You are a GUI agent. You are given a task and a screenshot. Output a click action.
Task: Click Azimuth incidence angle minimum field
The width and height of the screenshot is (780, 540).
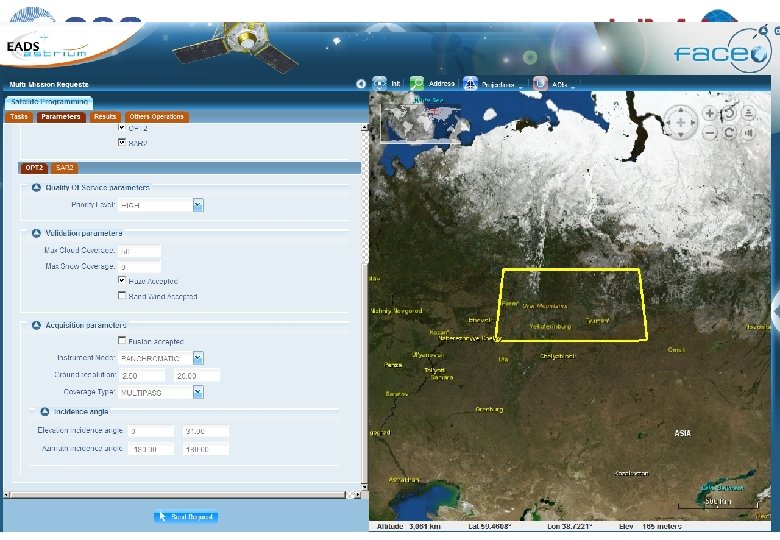[x=151, y=450]
